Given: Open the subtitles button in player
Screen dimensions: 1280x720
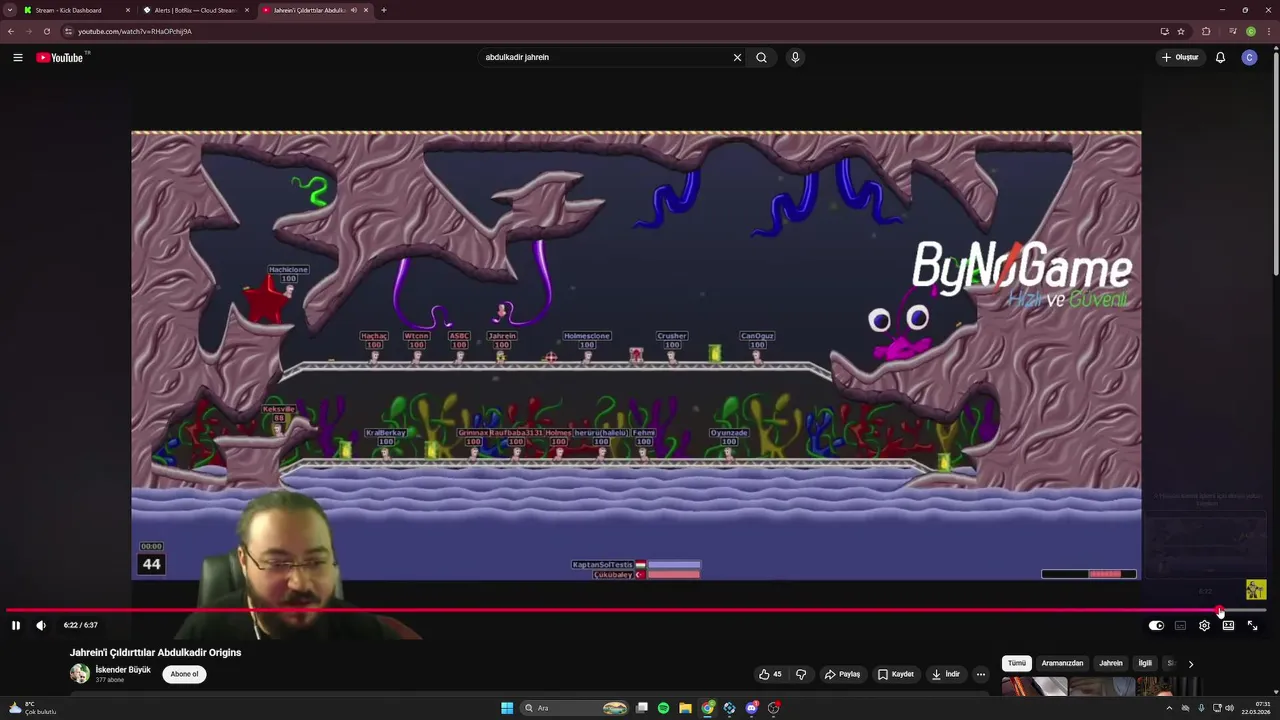Looking at the screenshot, I should tap(1180, 625).
